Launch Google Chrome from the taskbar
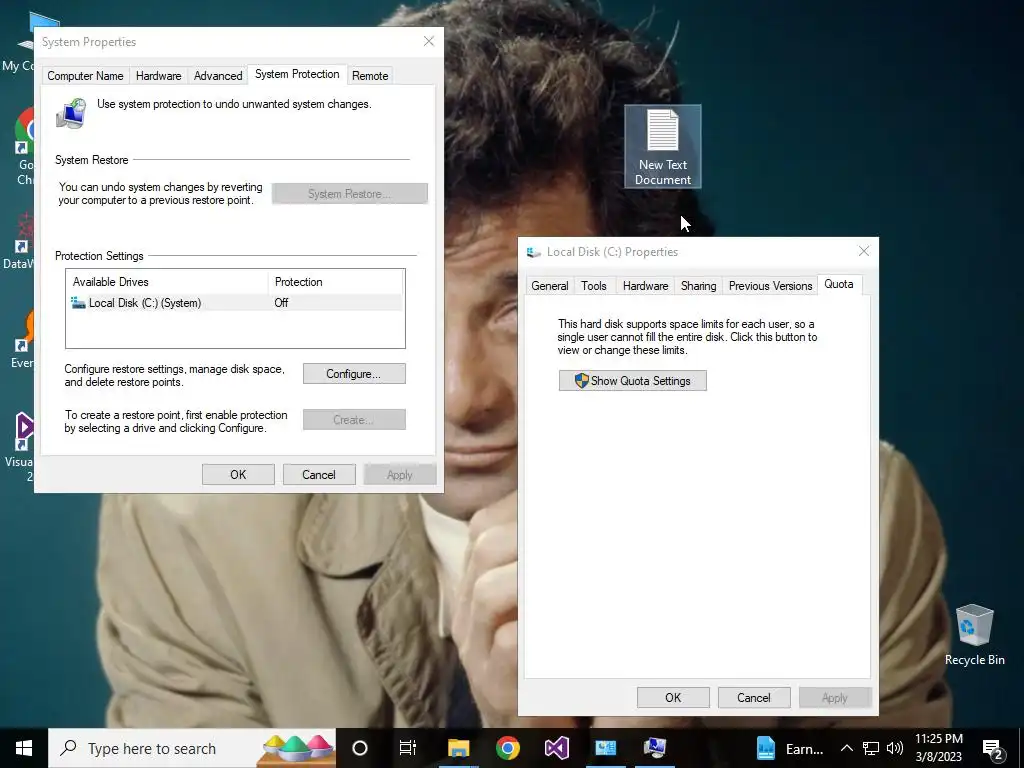 [507, 748]
